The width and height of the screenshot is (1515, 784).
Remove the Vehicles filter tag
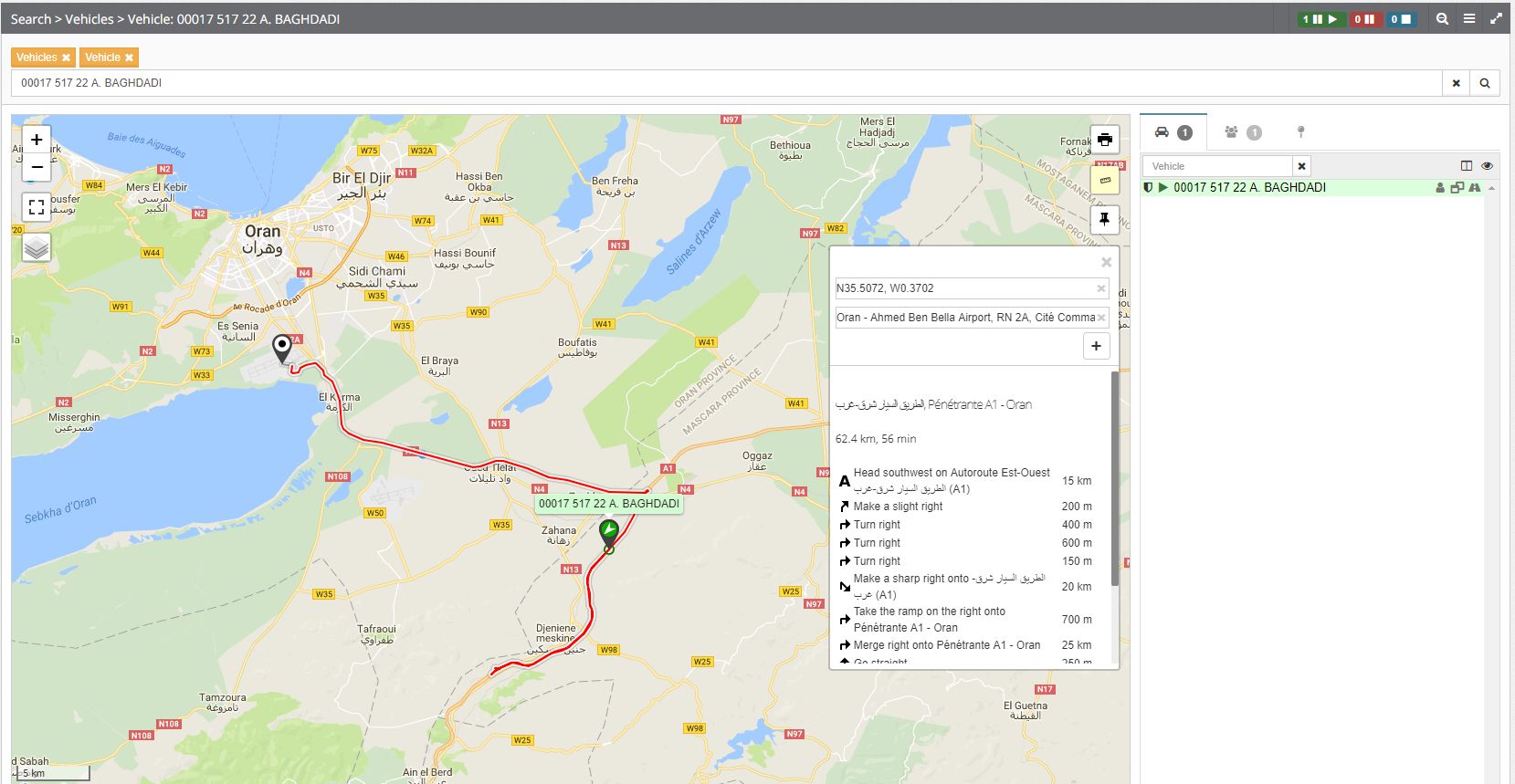66,57
